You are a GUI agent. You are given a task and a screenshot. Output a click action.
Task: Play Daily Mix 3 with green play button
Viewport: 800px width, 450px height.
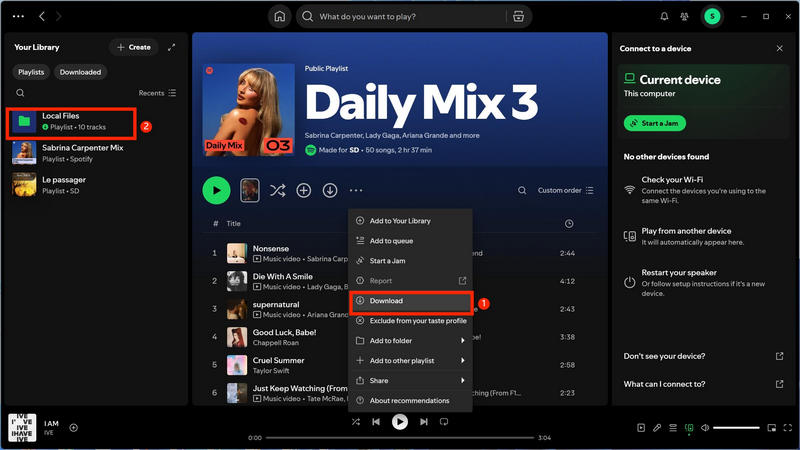point(216,190)
